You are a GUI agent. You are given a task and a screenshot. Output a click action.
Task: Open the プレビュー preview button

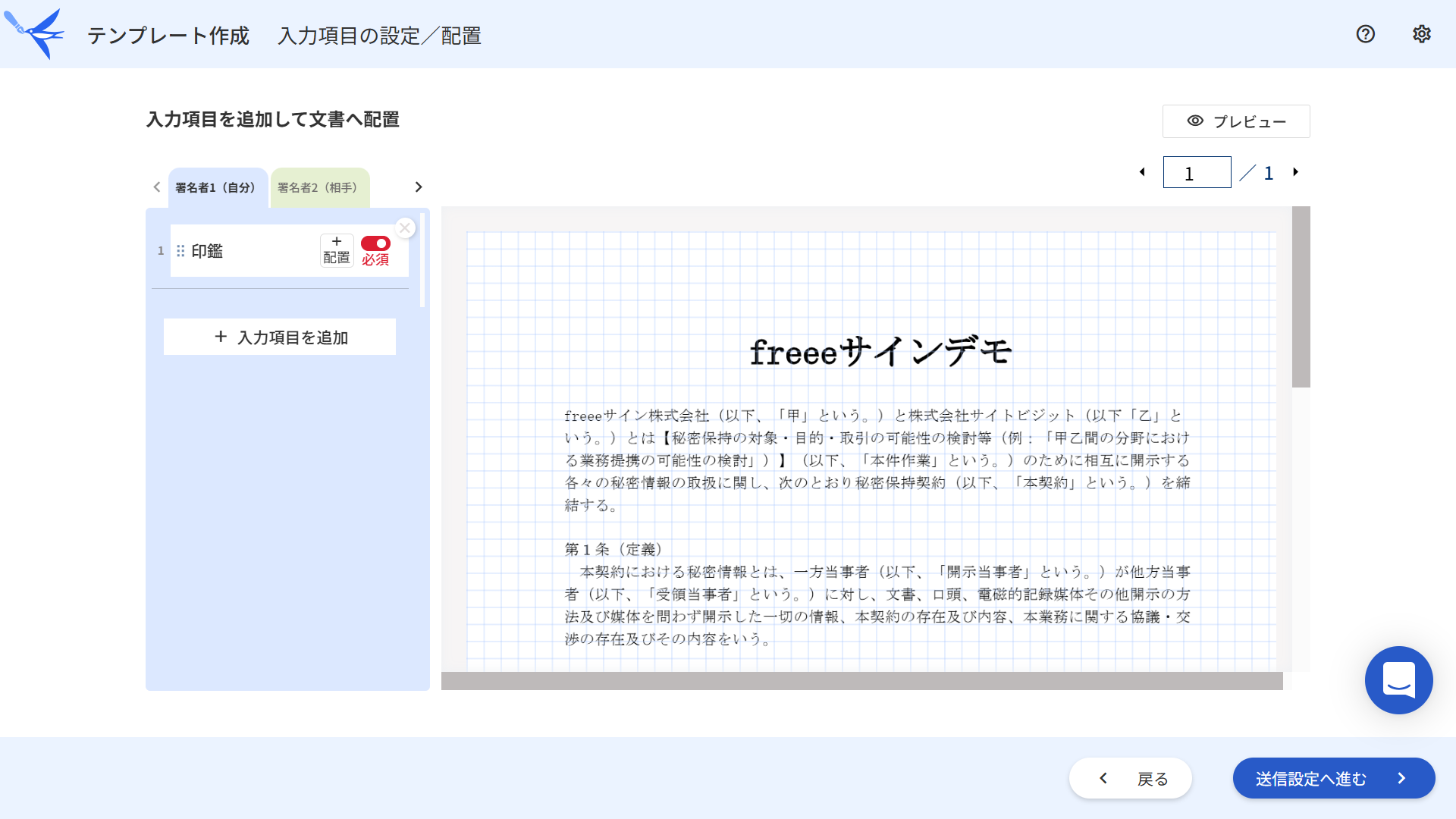pyautogui.click(x=1236, y=121)
